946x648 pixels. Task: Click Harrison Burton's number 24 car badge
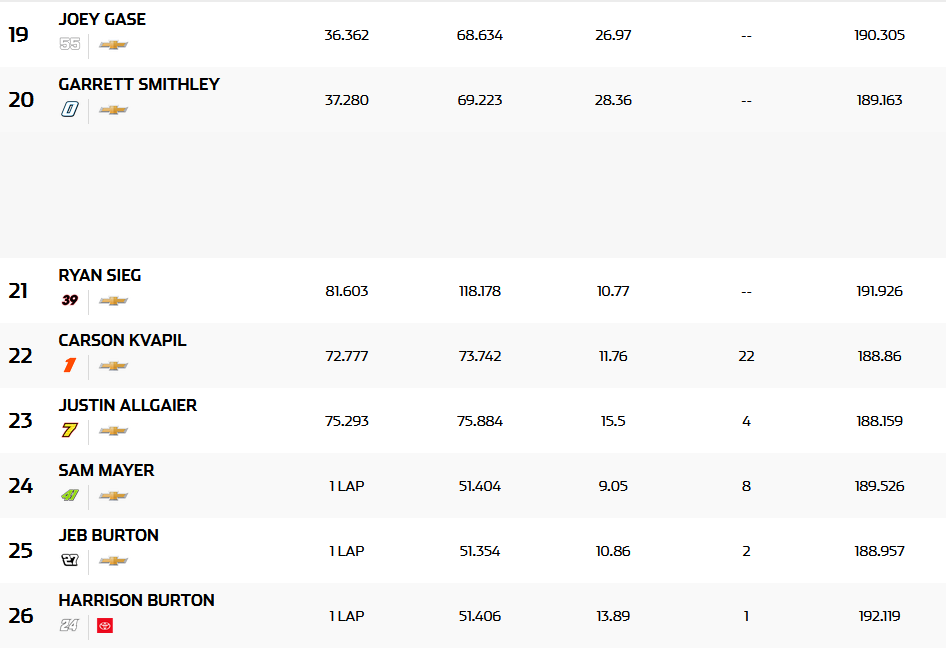point(69,626)
